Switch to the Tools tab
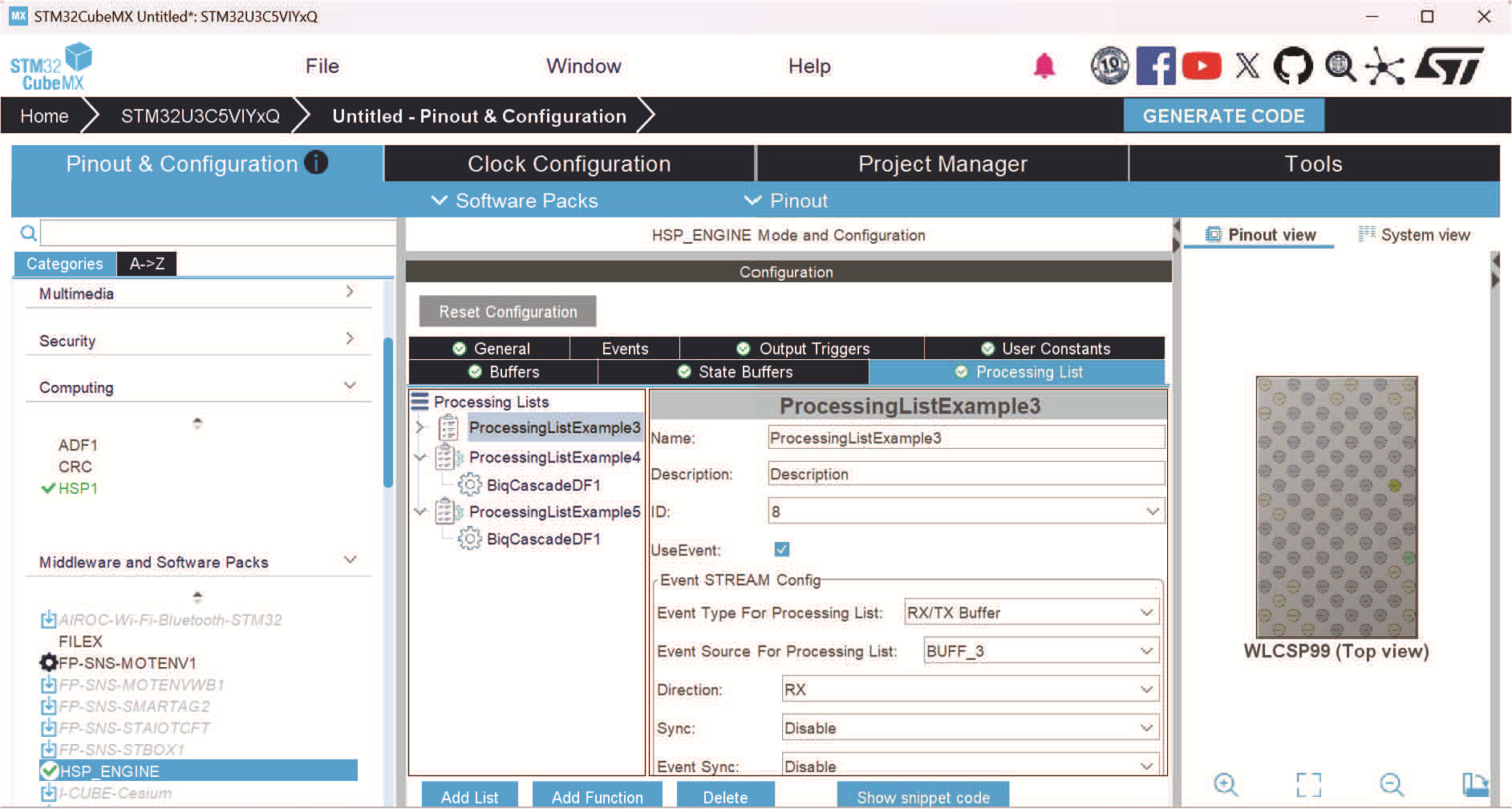1512x809 pixels. (1314, 164)
